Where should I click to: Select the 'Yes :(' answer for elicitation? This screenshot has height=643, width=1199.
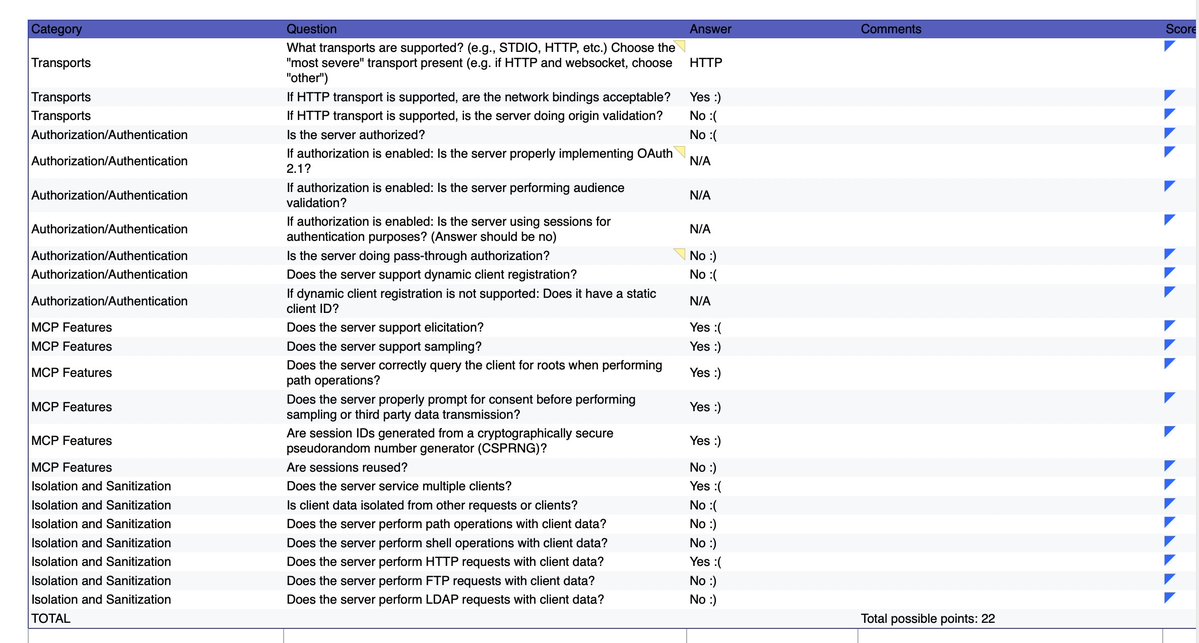(705, 327)
